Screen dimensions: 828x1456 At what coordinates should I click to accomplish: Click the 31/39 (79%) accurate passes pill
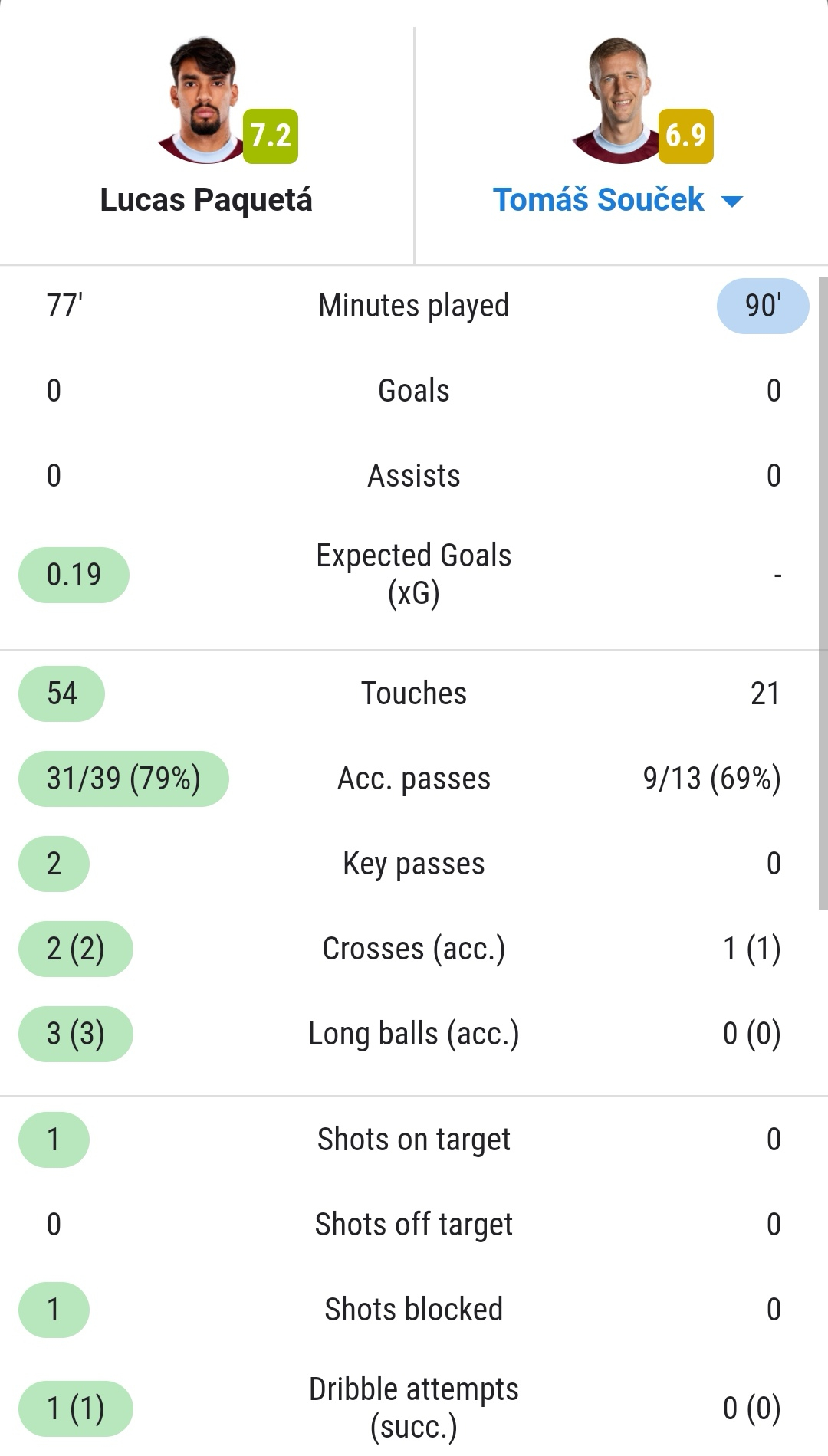pos(123,779)
